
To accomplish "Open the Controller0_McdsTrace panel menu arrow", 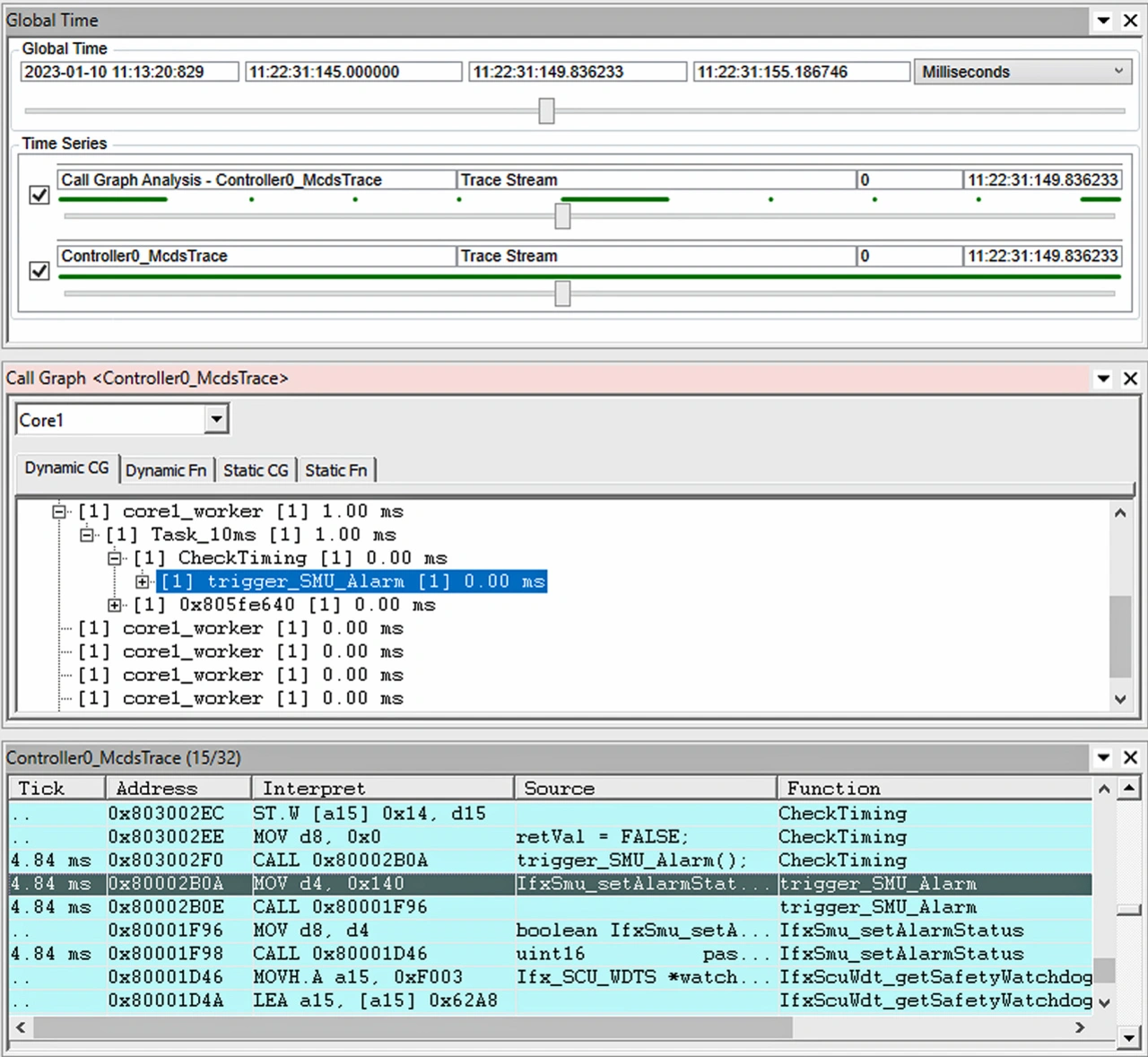I will click(x=1104, y=758).
